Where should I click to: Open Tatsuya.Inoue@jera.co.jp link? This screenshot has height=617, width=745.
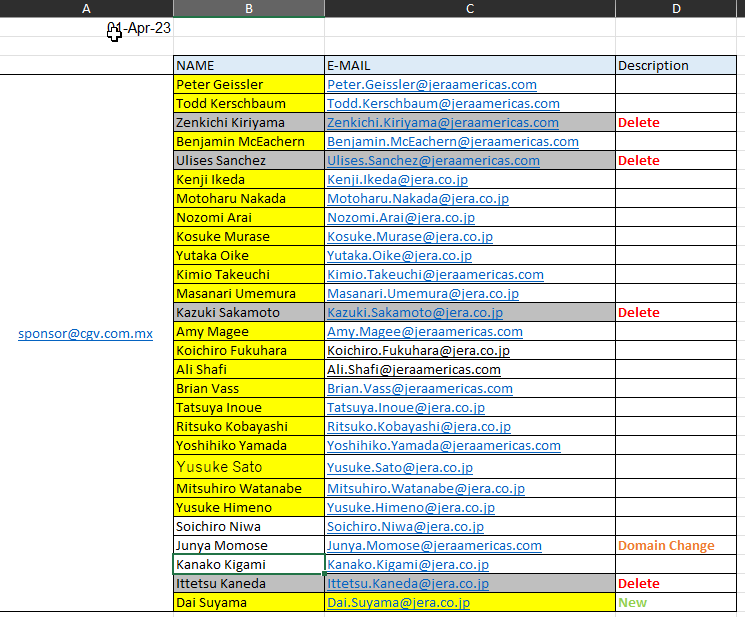point(406,408)
